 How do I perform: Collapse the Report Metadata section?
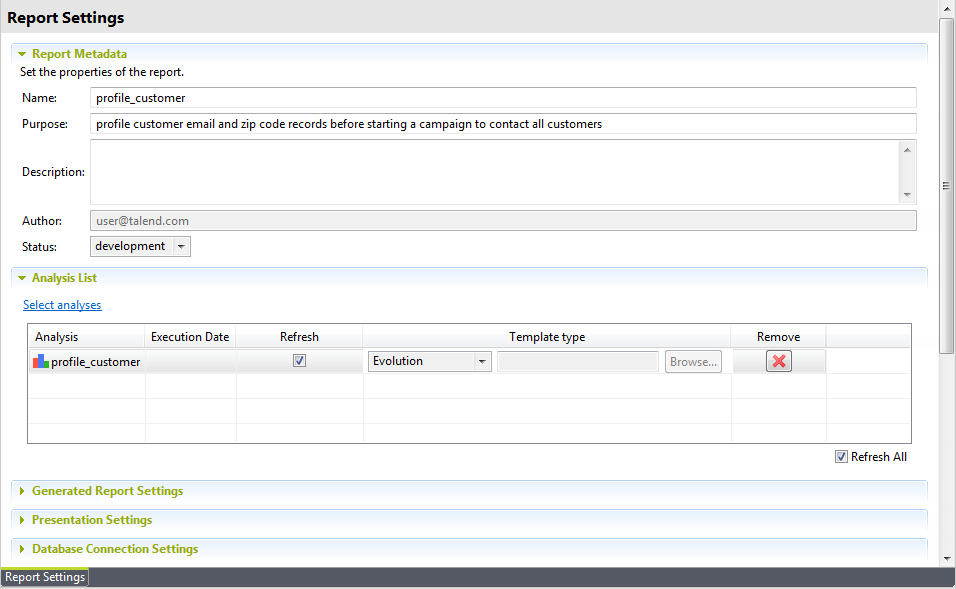[22, 54]
